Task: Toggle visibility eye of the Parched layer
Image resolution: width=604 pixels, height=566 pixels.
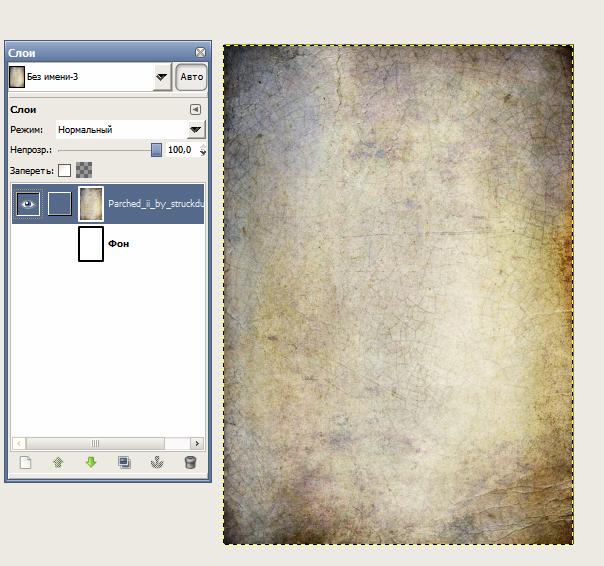Action: (28, 204)
